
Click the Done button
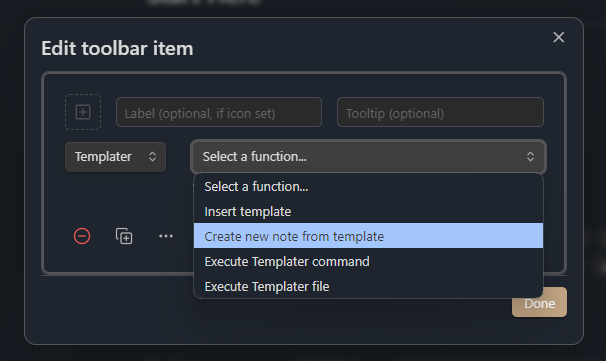pos(539,302)
